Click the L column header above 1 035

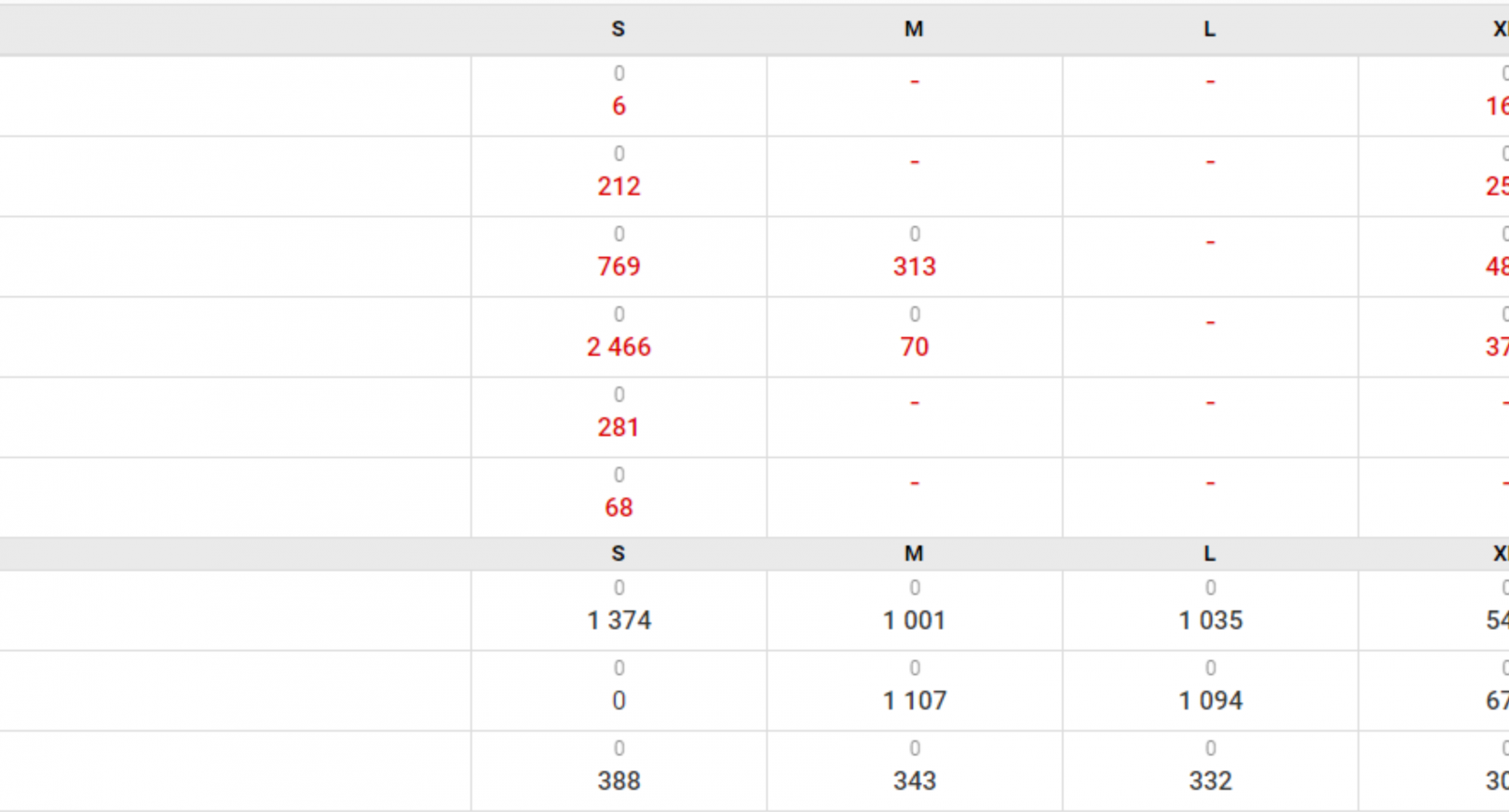tap(1210, 553)
